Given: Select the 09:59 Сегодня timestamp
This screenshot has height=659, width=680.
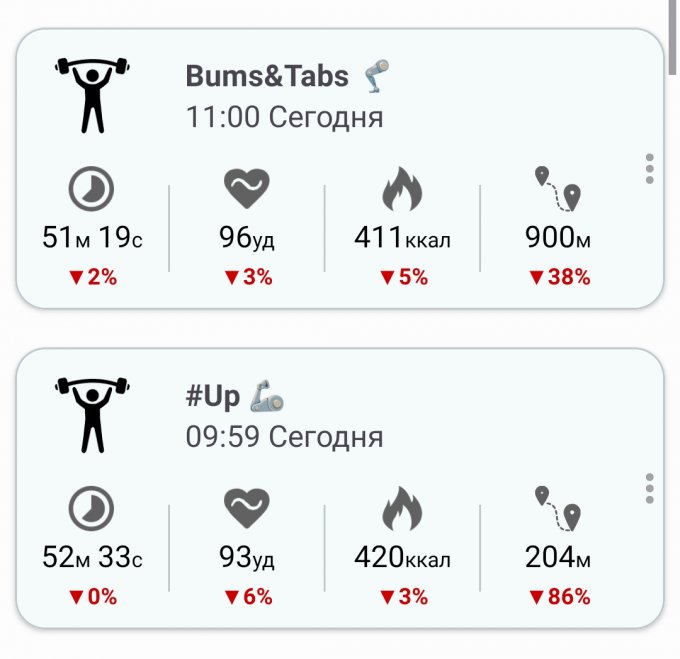Looking at the screenshot, I should click(284, 437).
